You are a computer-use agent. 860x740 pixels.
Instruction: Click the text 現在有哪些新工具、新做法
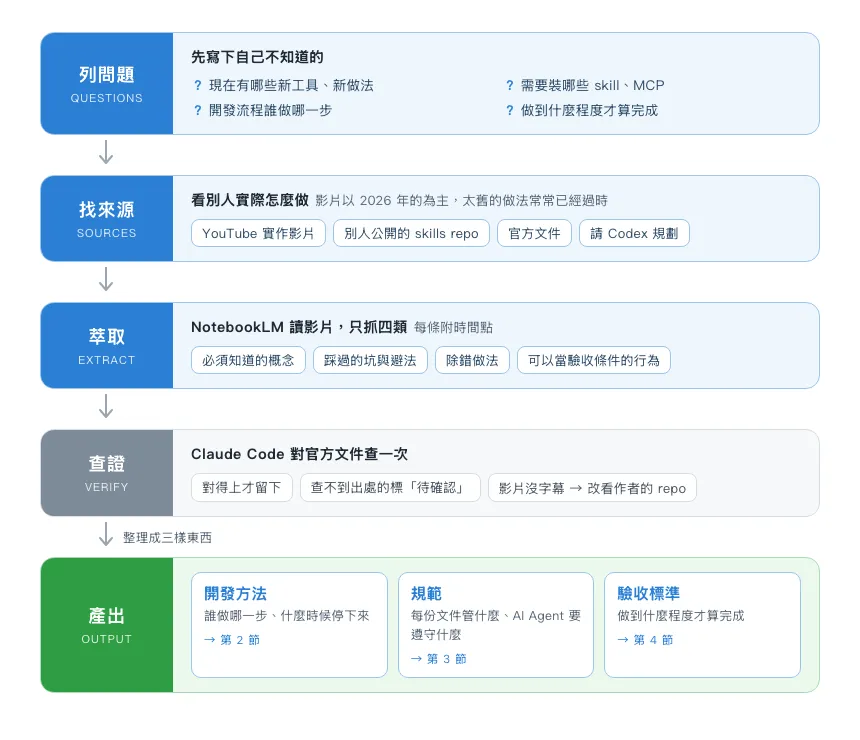pyautogui.click(x=291, y=86)
